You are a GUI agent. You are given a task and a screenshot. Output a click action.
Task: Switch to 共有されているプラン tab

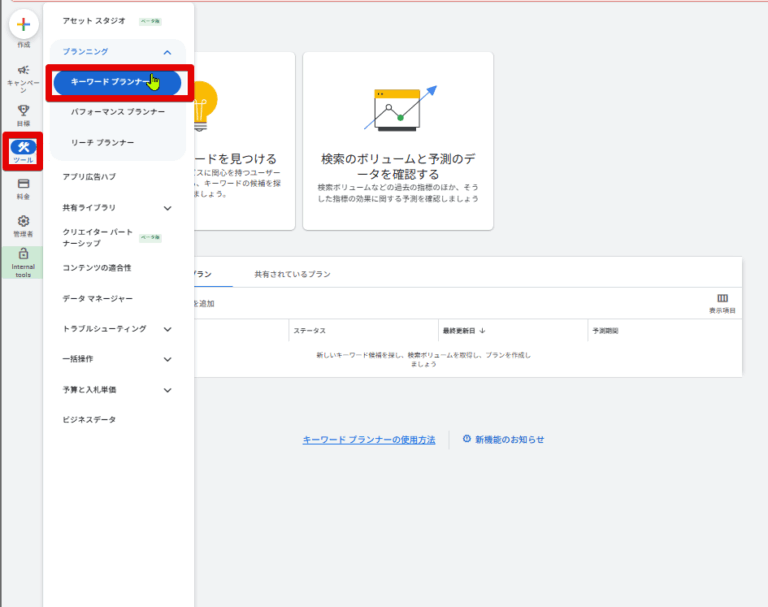click(x=292, y=274)
